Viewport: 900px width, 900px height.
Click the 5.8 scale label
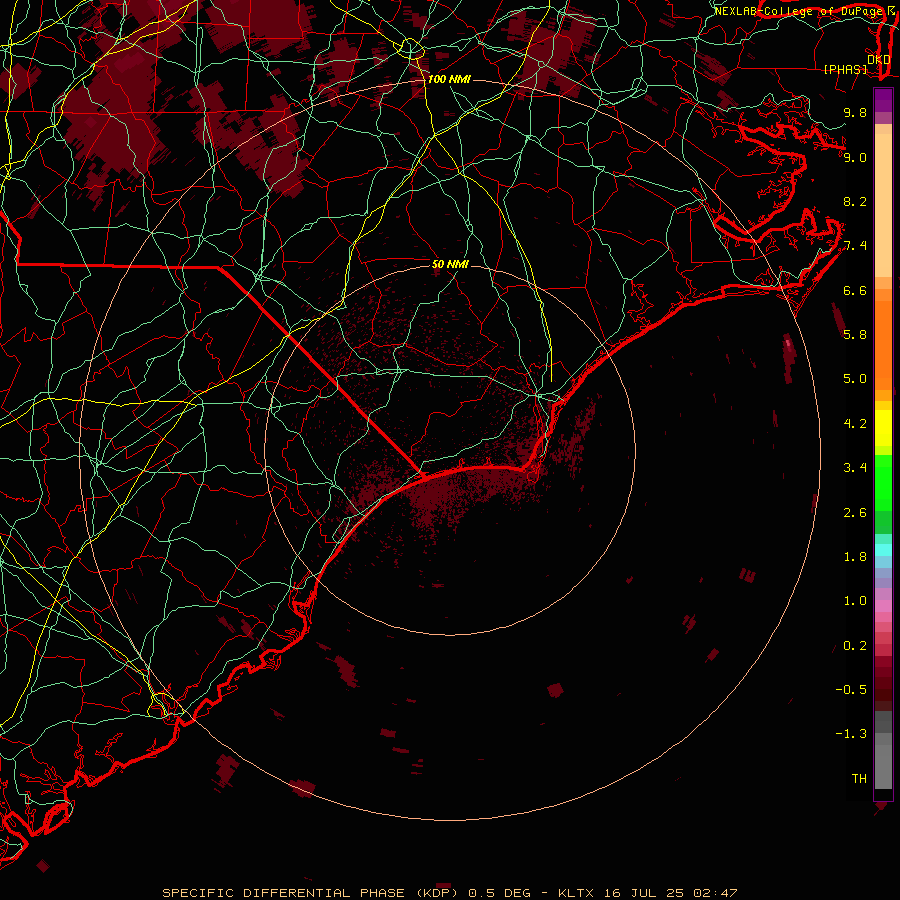(855, 334)
